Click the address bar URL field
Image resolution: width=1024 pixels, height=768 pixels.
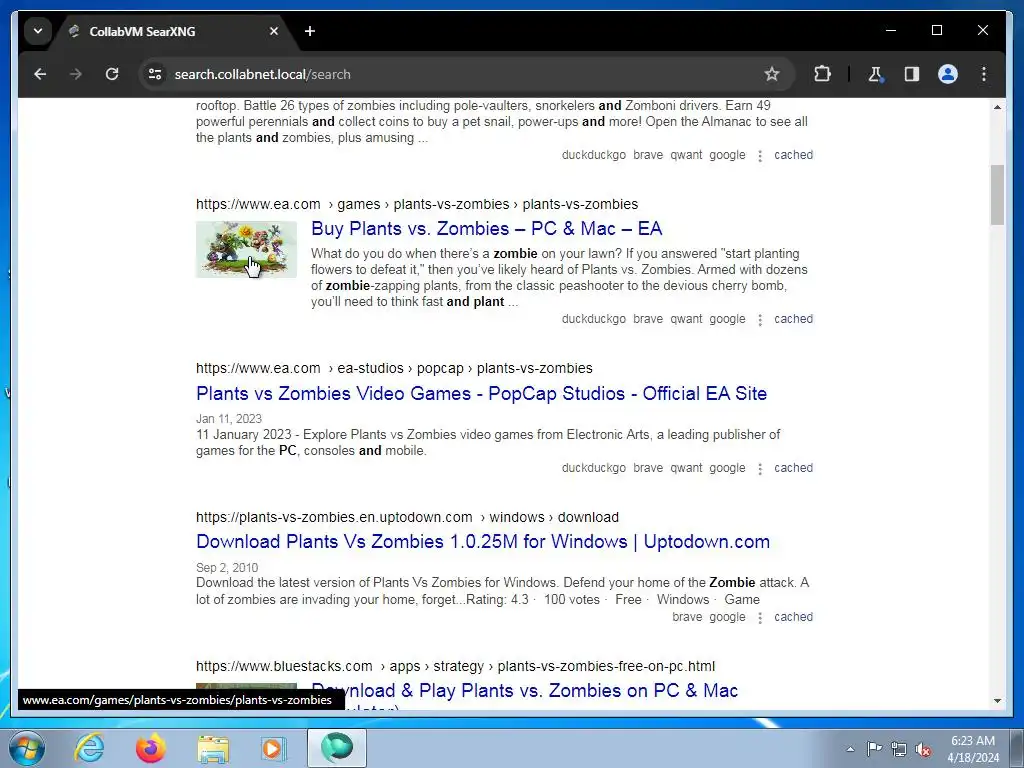pyautogui.click(x=457, y=74)
